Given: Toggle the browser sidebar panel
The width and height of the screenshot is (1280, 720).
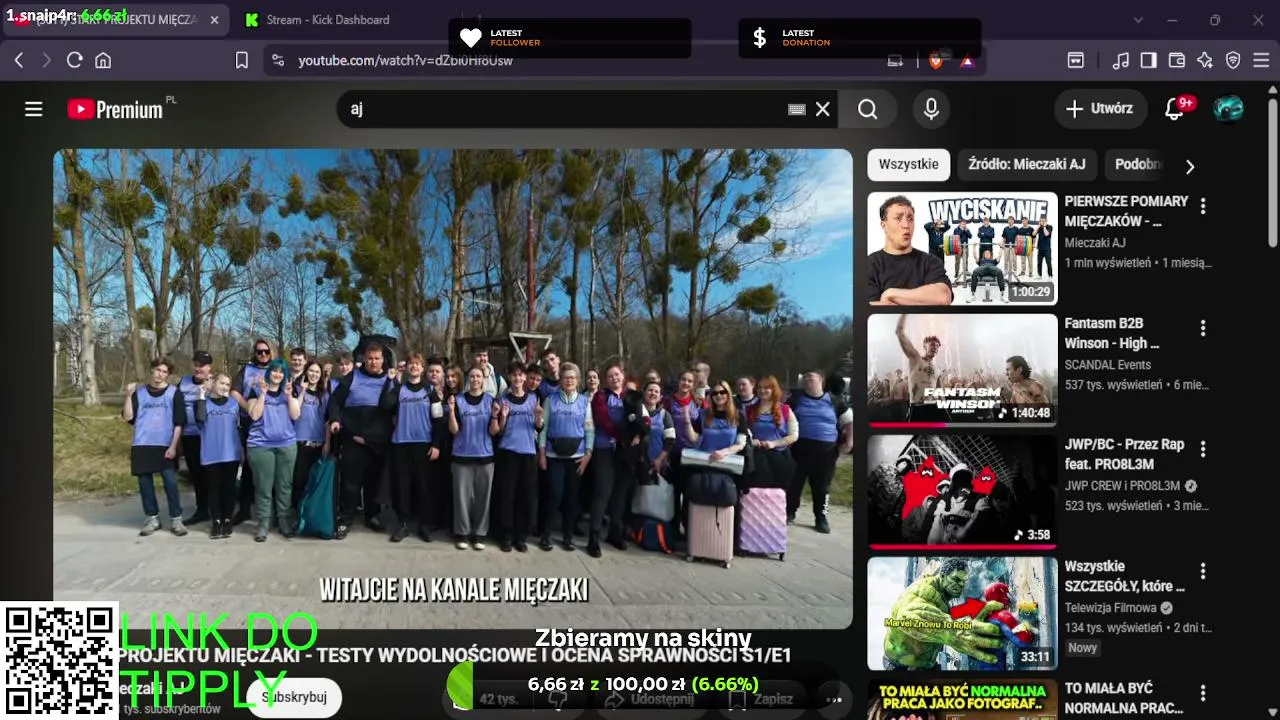Looking at the screenshot, I should tap(1149, 61).
